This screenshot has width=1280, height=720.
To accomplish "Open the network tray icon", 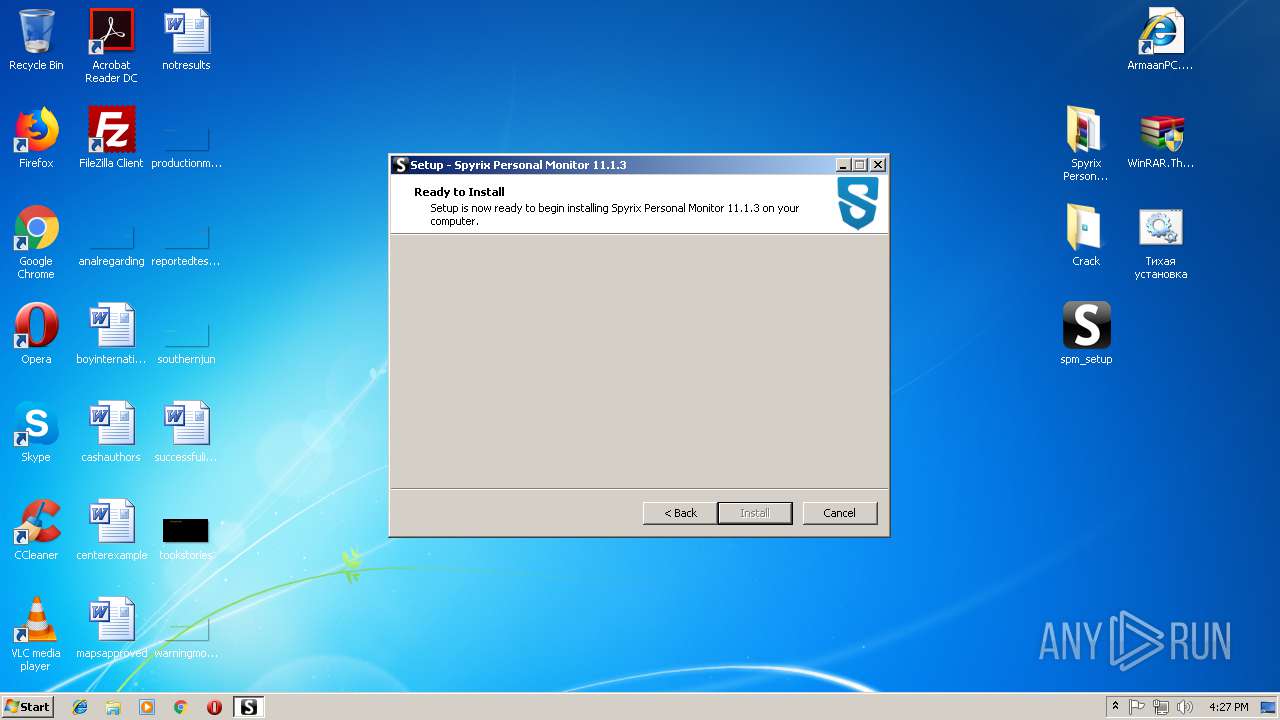I will tap(1161, 707).
